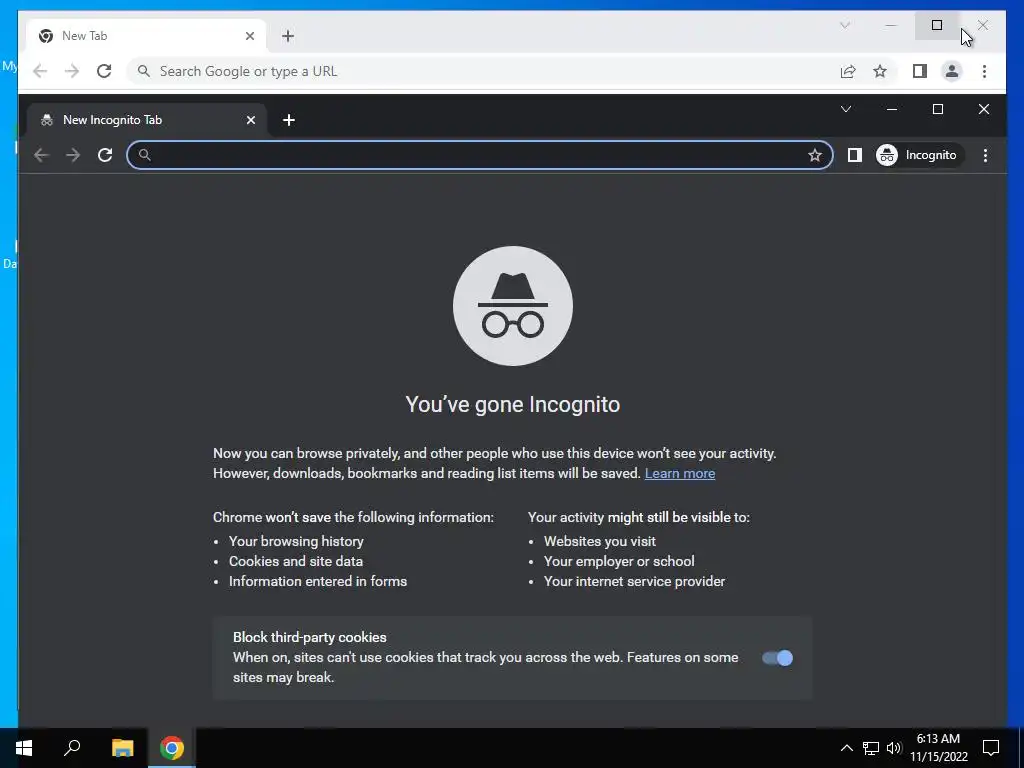
Task: Click 'Your employer or school' bullet
Action: 619,562
